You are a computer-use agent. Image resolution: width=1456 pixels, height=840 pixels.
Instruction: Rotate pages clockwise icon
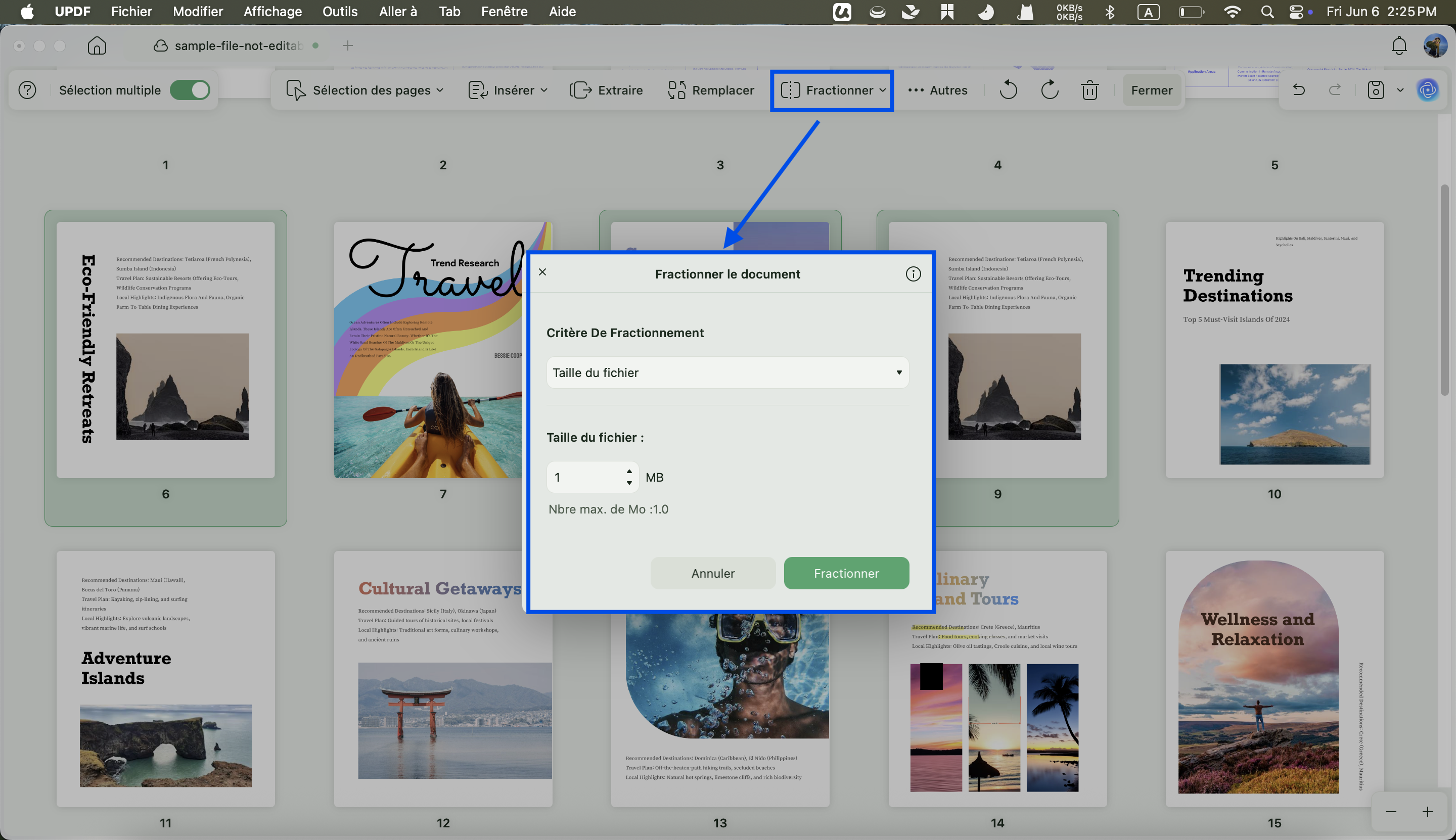click(1049, 90)
